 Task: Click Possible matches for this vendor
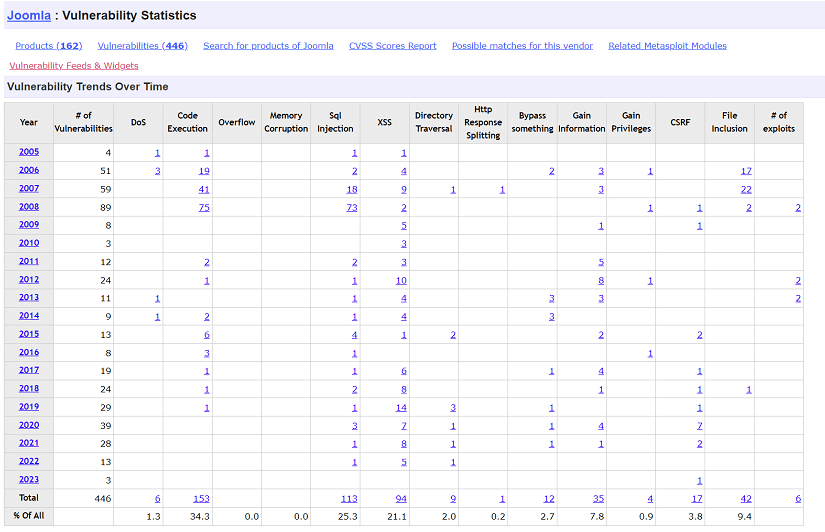pos(522,46)
